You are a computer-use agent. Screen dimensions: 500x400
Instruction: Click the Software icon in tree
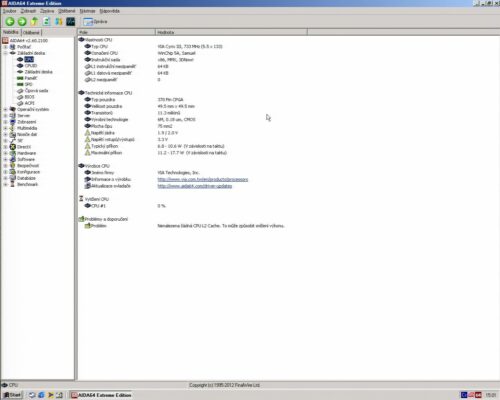pos(13,160)
